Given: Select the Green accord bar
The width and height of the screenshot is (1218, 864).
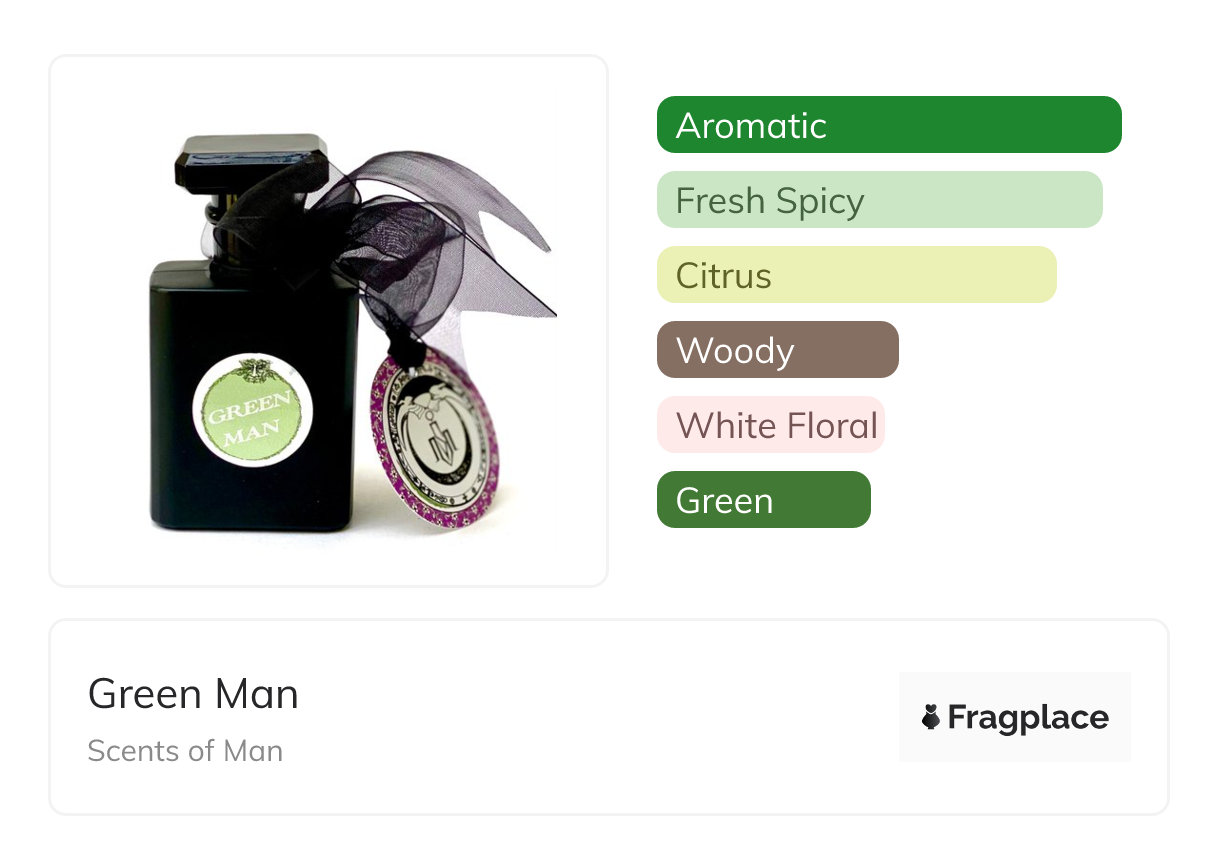Looking at the screenshot, I should tap(764, 500).
